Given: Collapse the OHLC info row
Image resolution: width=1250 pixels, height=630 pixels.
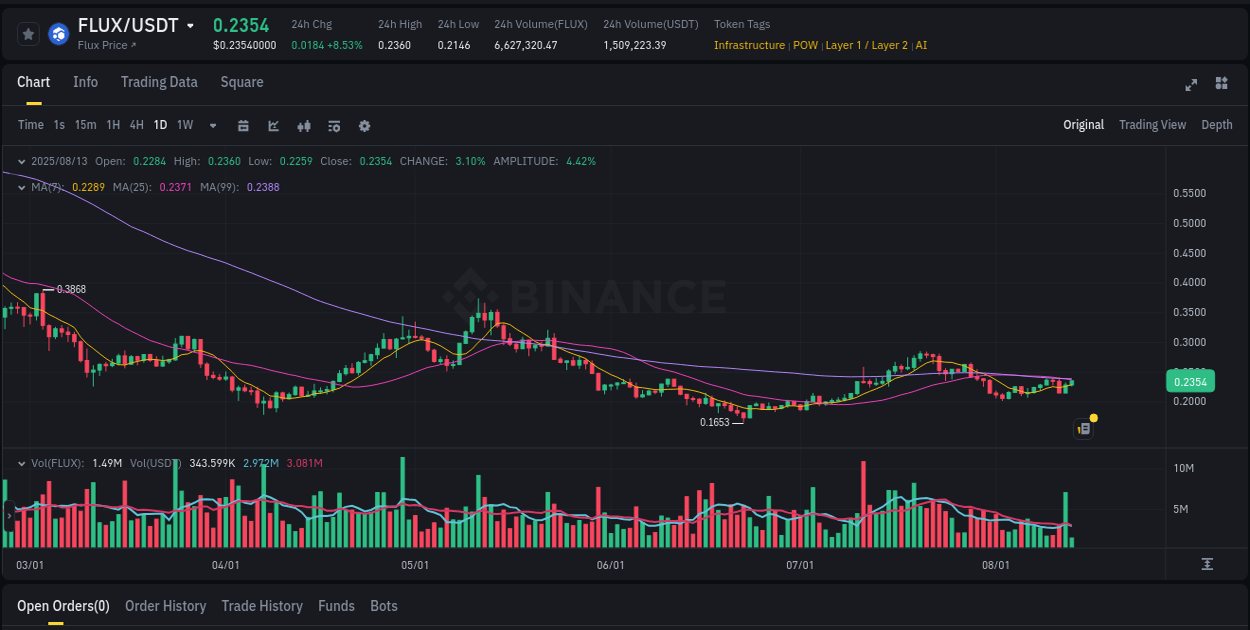Looking at the screenshot, I should coord(21,160).
